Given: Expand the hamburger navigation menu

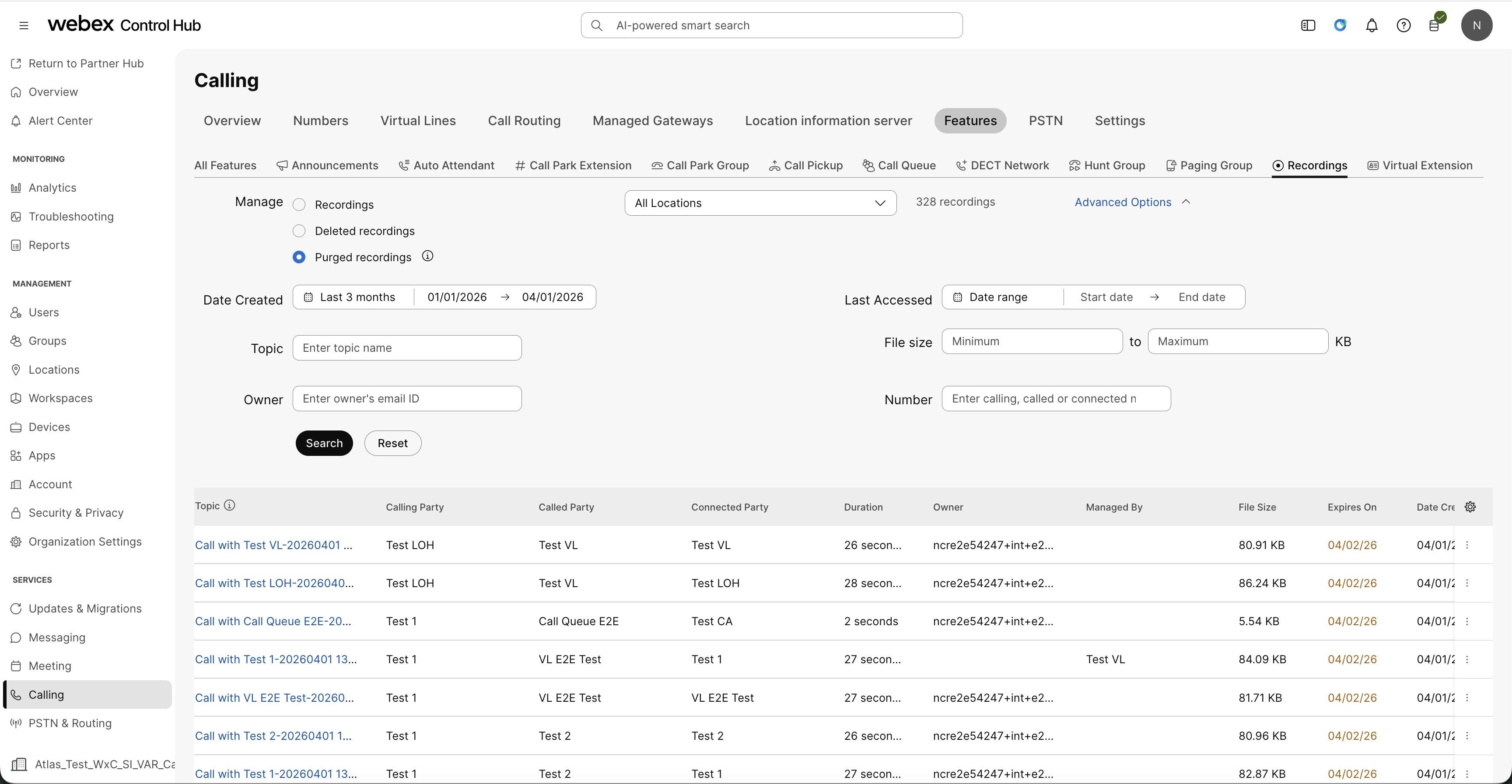Looking at the screenshot, I should [x=24, y=24].
